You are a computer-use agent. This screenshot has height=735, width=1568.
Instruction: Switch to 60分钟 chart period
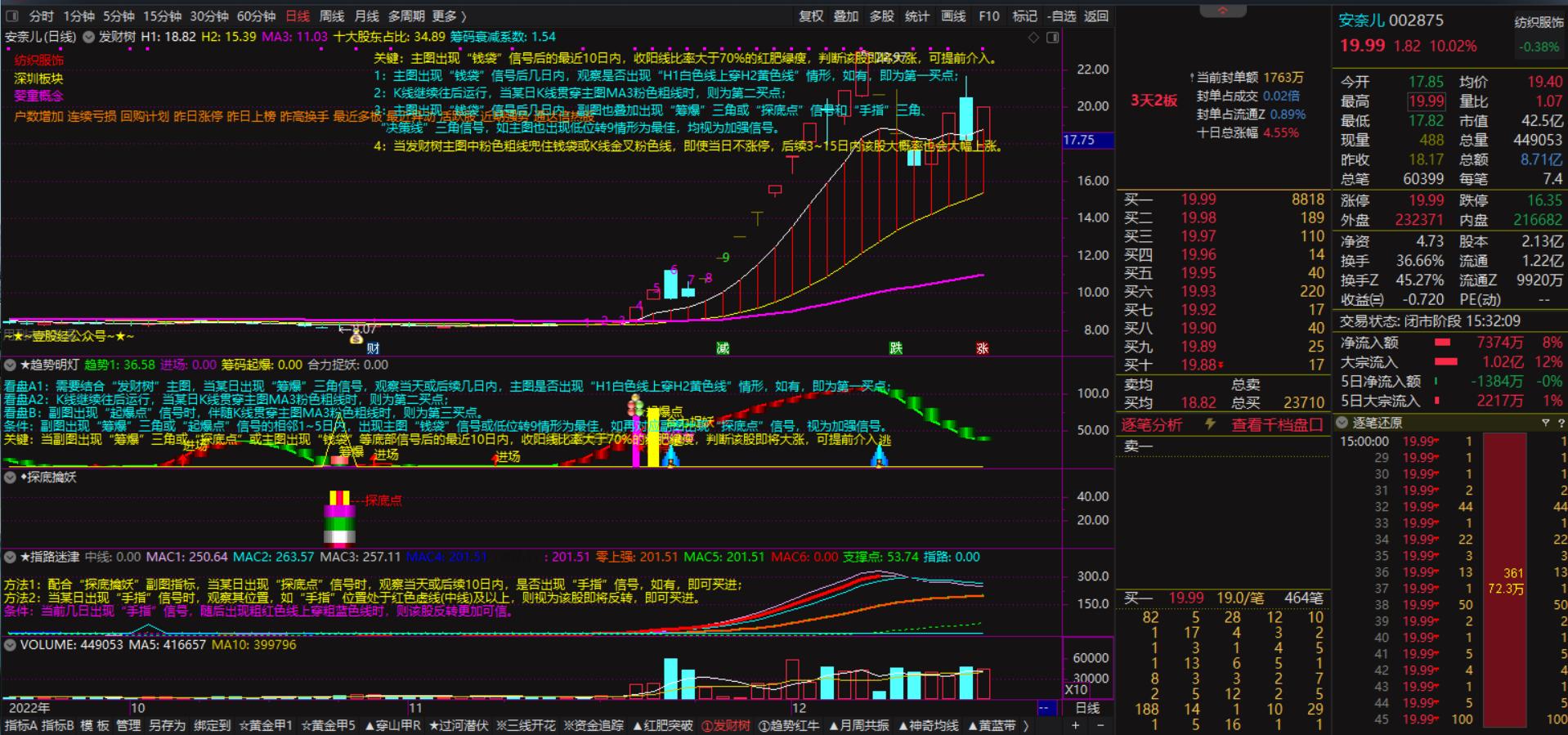(256, 16)
